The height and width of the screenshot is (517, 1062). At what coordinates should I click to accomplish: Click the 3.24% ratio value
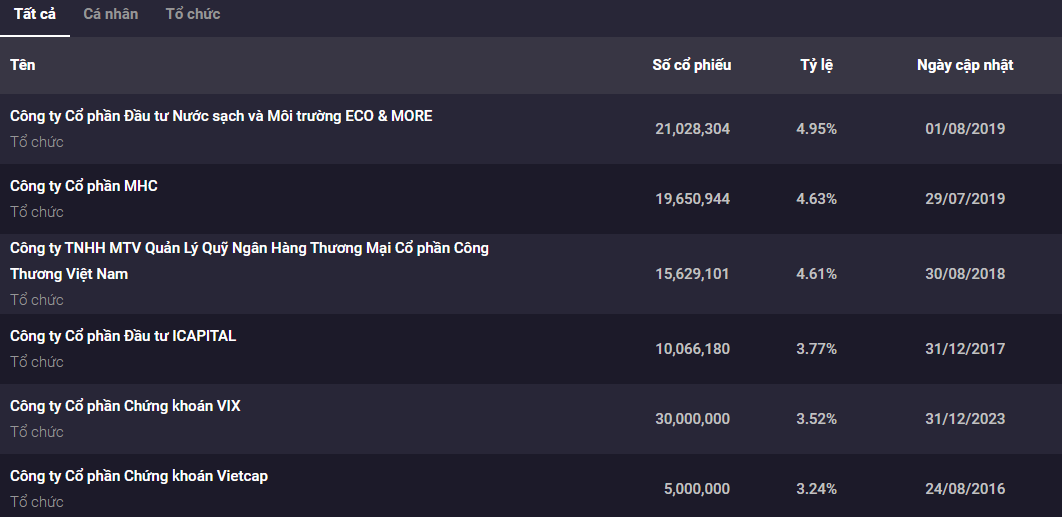point(816,489)
